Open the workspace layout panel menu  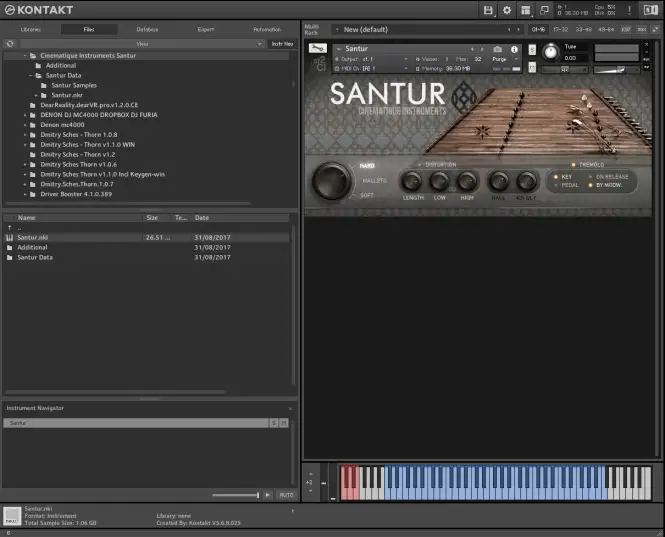[x=526, y=10]
